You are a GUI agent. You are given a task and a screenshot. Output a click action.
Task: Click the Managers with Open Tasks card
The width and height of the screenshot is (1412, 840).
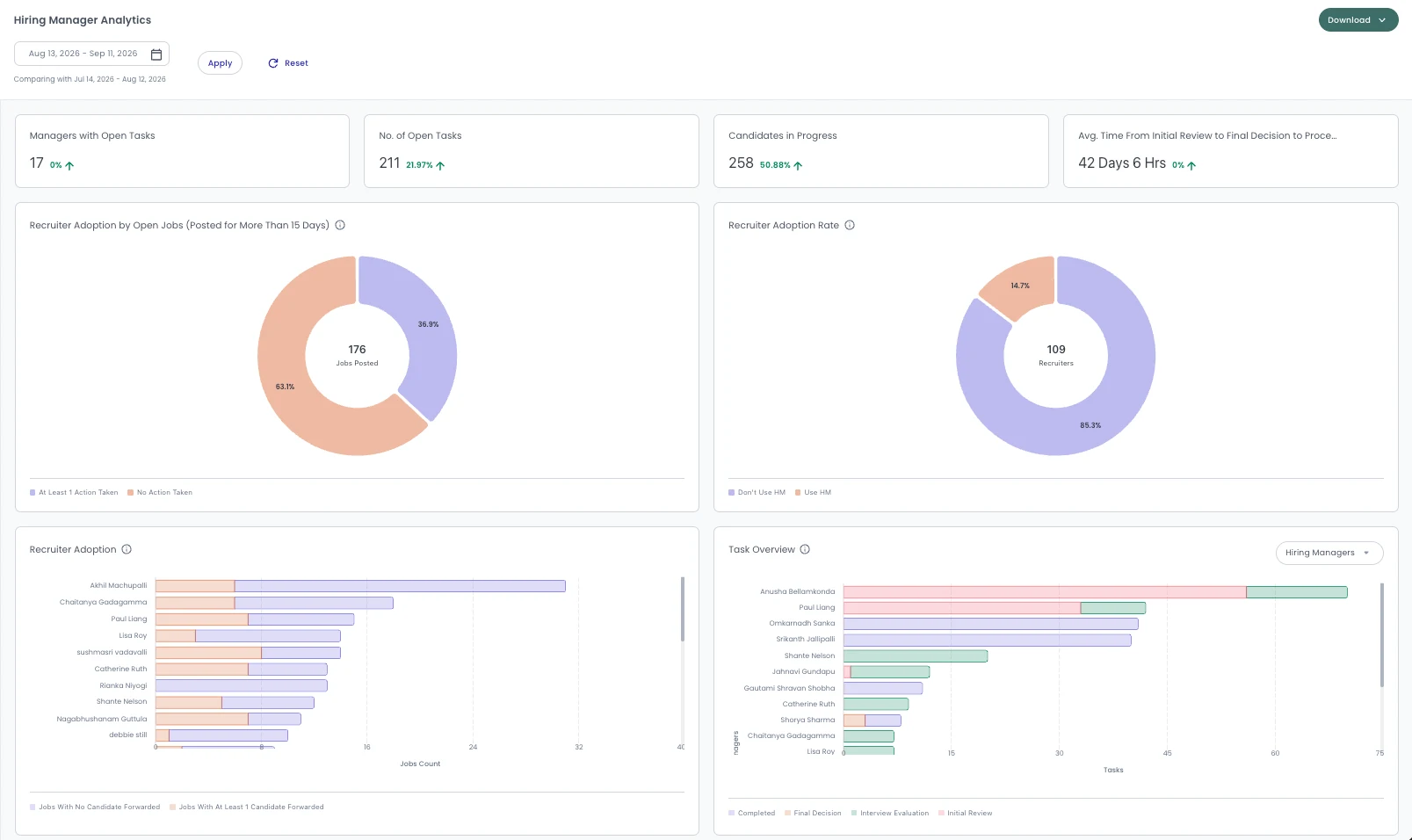pyautogui.click(x=182, y=151)
